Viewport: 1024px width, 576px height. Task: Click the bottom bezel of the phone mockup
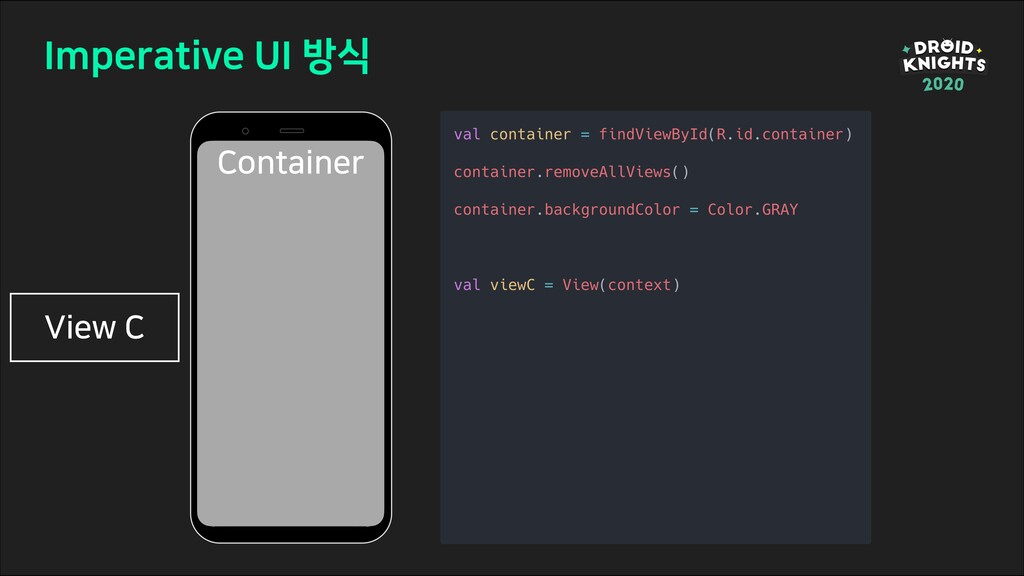(291, 534)
